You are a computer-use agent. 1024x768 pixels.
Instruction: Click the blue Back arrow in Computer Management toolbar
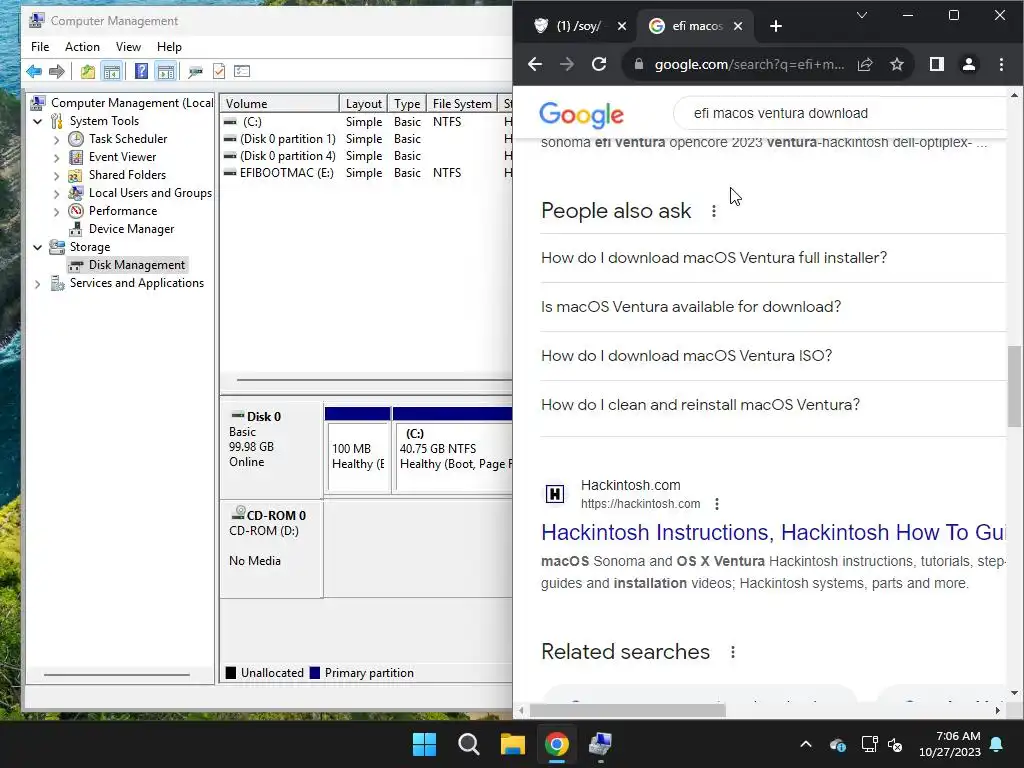click(x=34, y=71)
